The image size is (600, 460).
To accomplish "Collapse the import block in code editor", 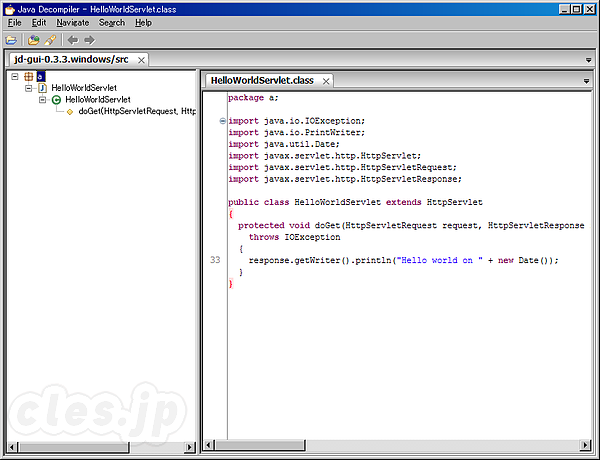I will click(x=222, y=120).
